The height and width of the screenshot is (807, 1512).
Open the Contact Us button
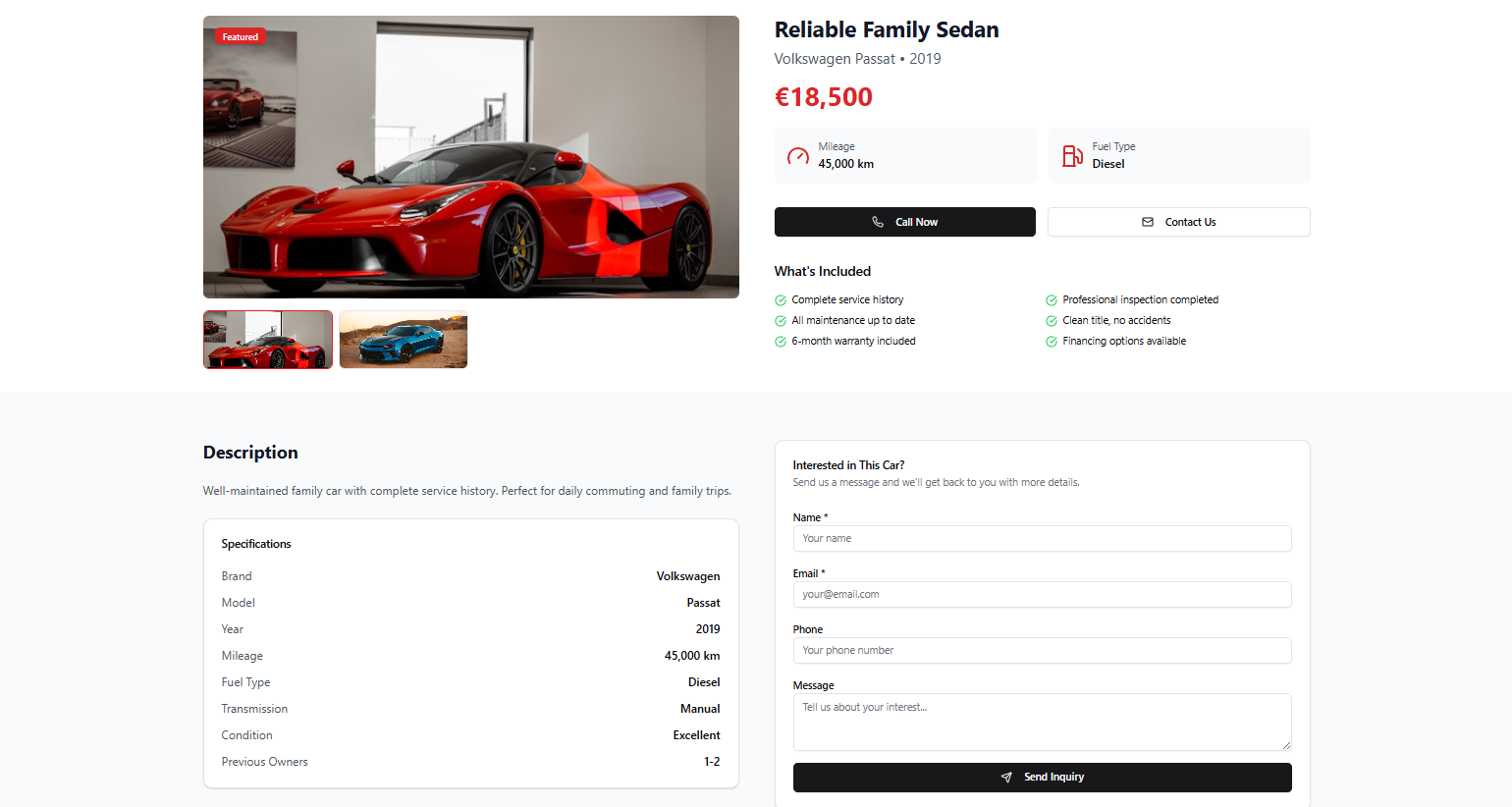coord(1178,222)
